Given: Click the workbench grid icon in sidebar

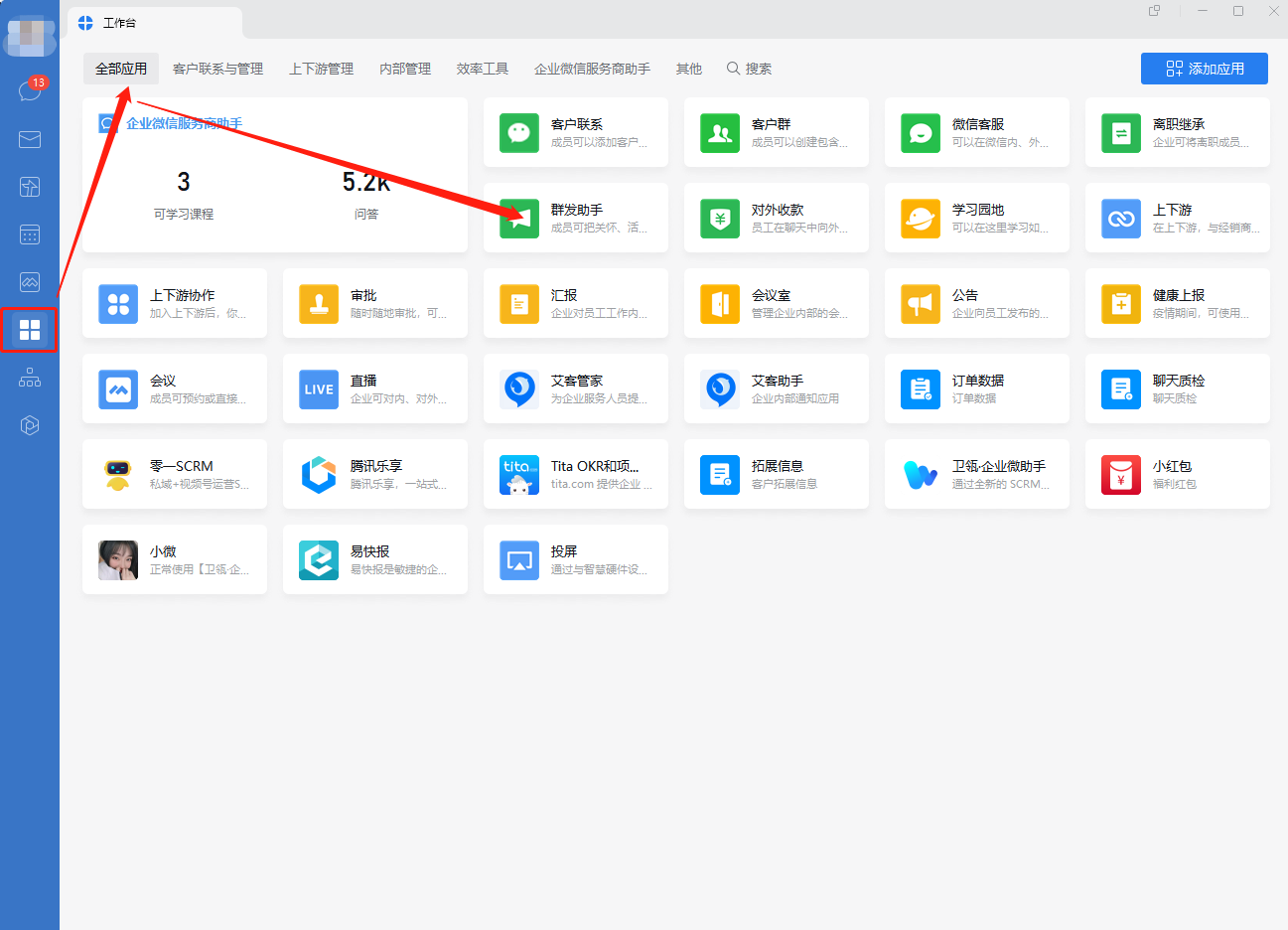Looking at the screenshot, I should (x=30, y=330).
